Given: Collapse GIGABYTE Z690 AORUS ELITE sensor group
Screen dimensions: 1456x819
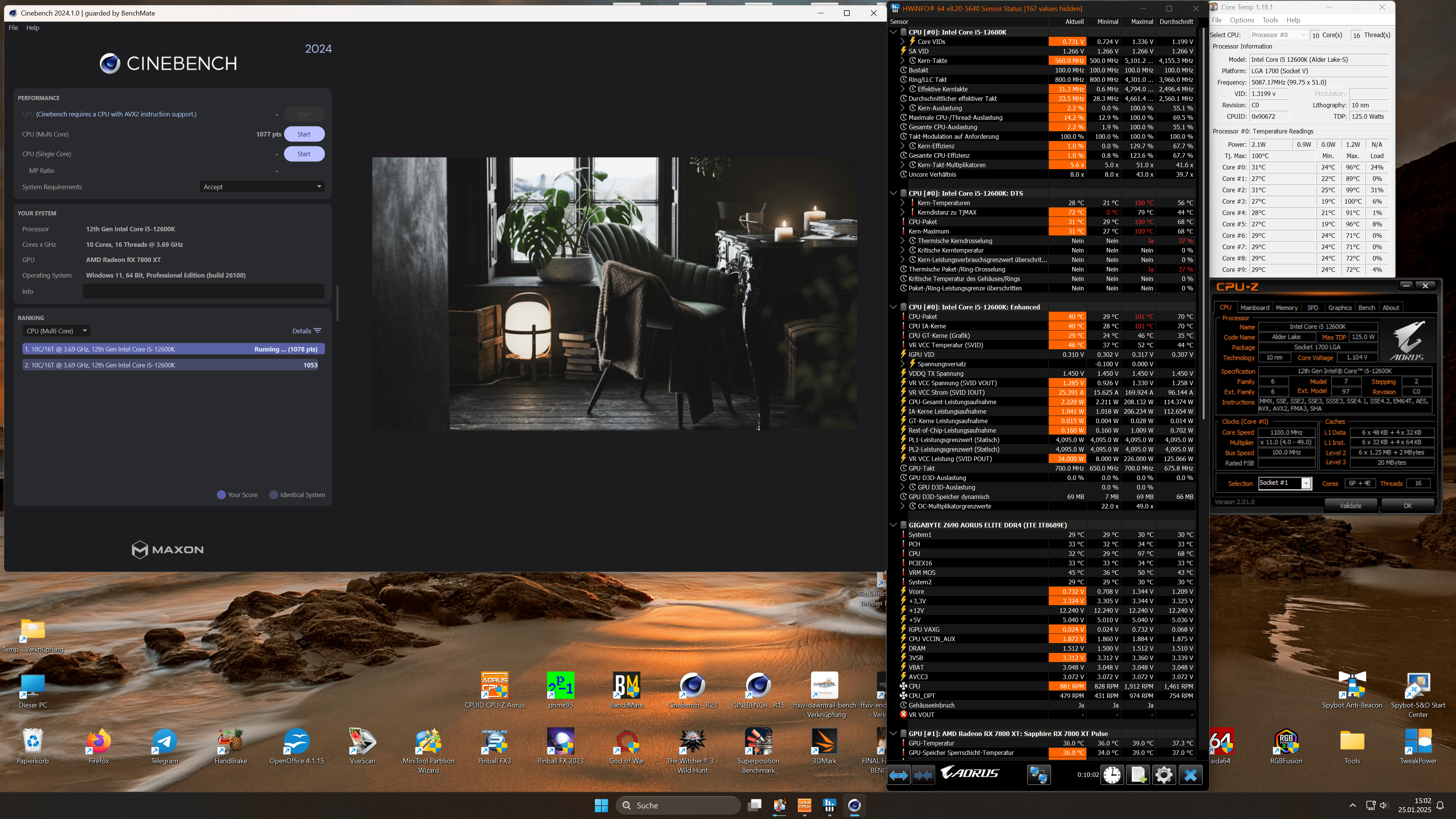Looking at the screenshot, I should [x=894, y=525].
